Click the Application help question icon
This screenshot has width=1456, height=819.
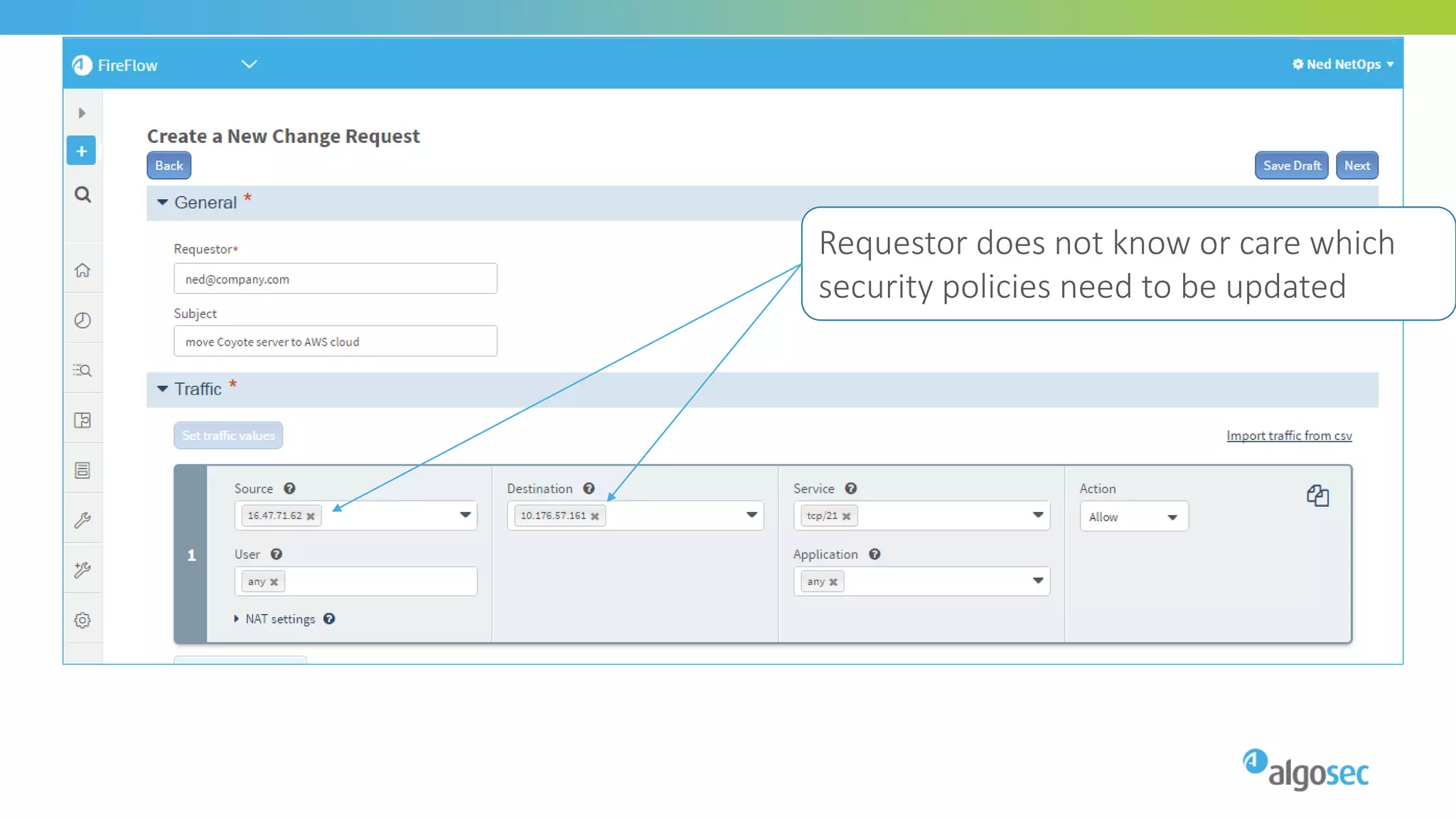[x=874, y=554]
